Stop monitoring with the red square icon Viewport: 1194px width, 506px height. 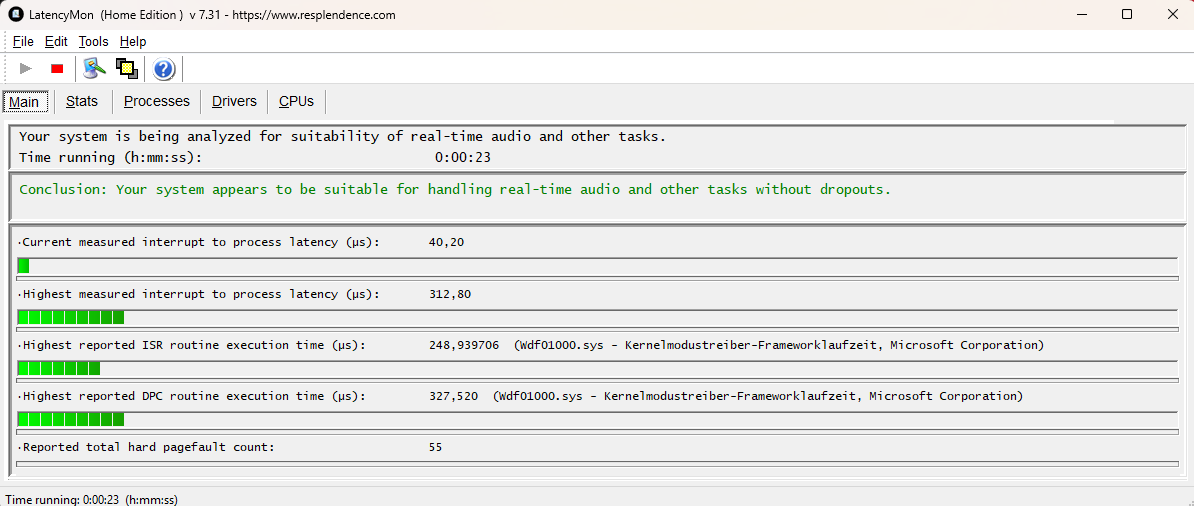[x=57, y=69]
